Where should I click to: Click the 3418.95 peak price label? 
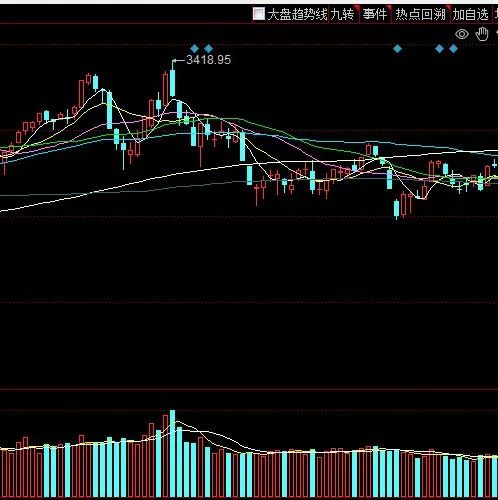(208, 60)
